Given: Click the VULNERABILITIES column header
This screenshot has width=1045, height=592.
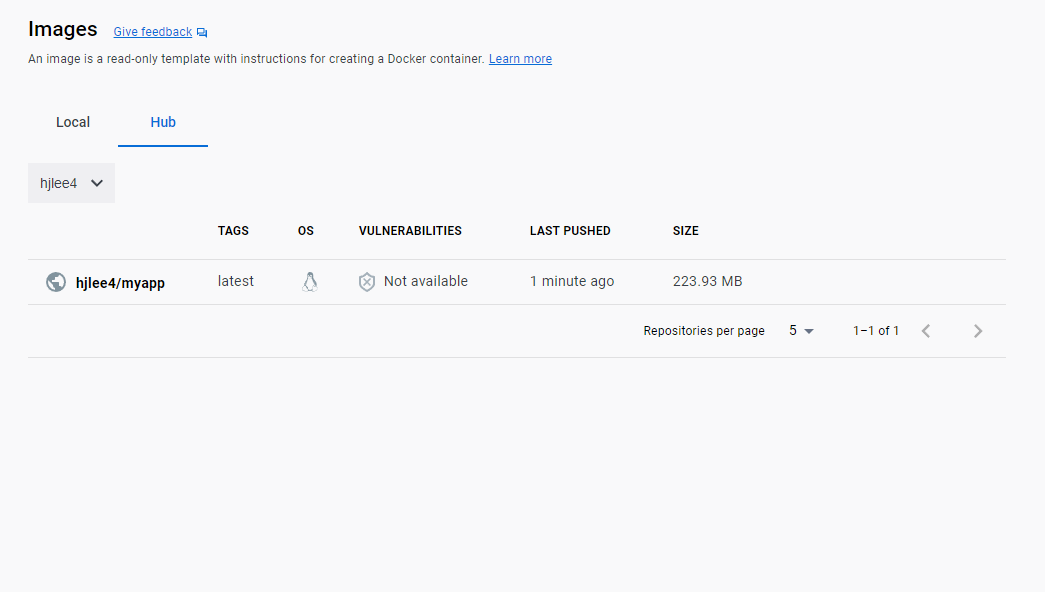Looking at the screenshot, I should [410, 231].
